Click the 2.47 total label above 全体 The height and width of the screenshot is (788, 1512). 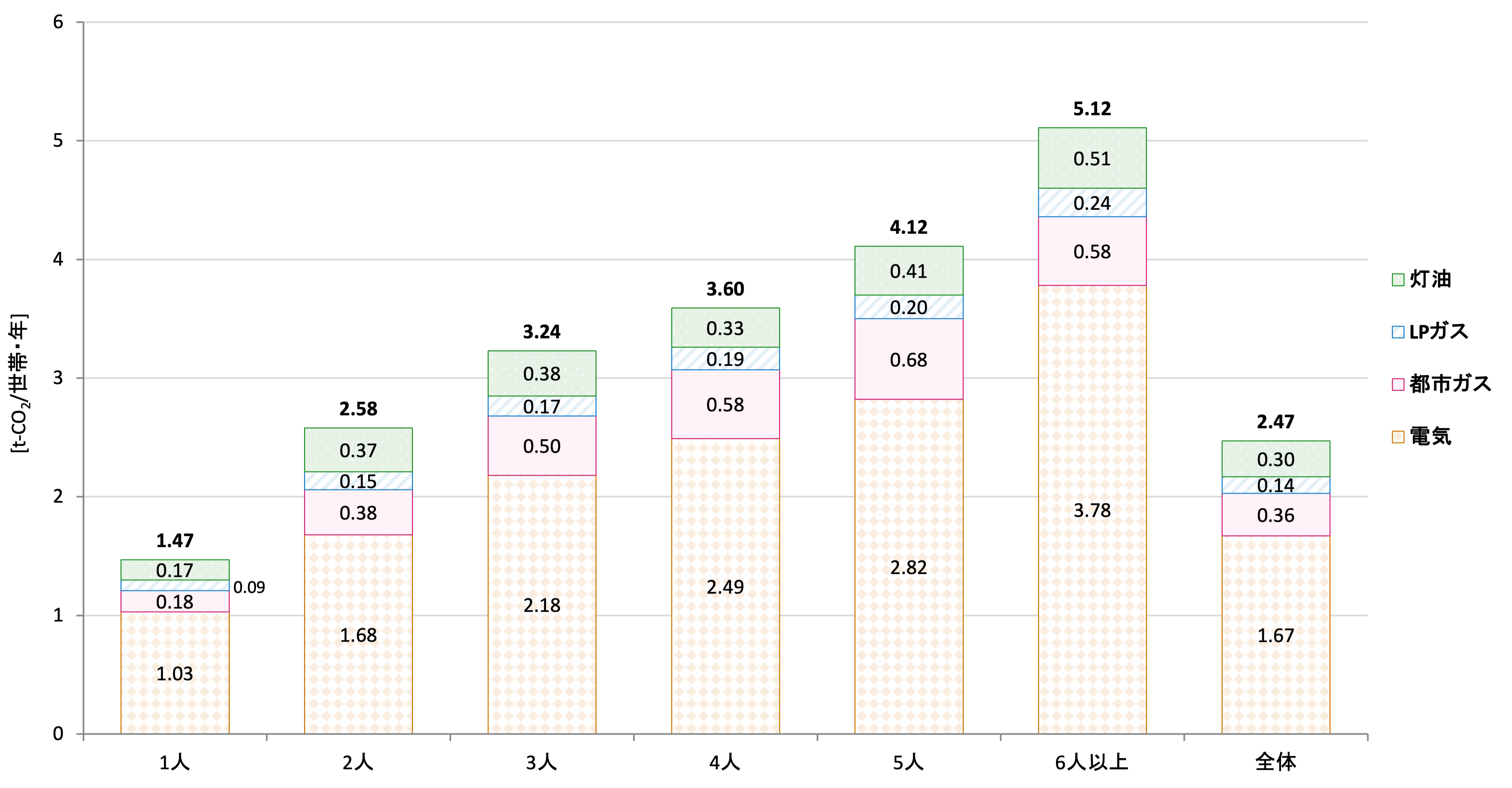(1275, 421)
